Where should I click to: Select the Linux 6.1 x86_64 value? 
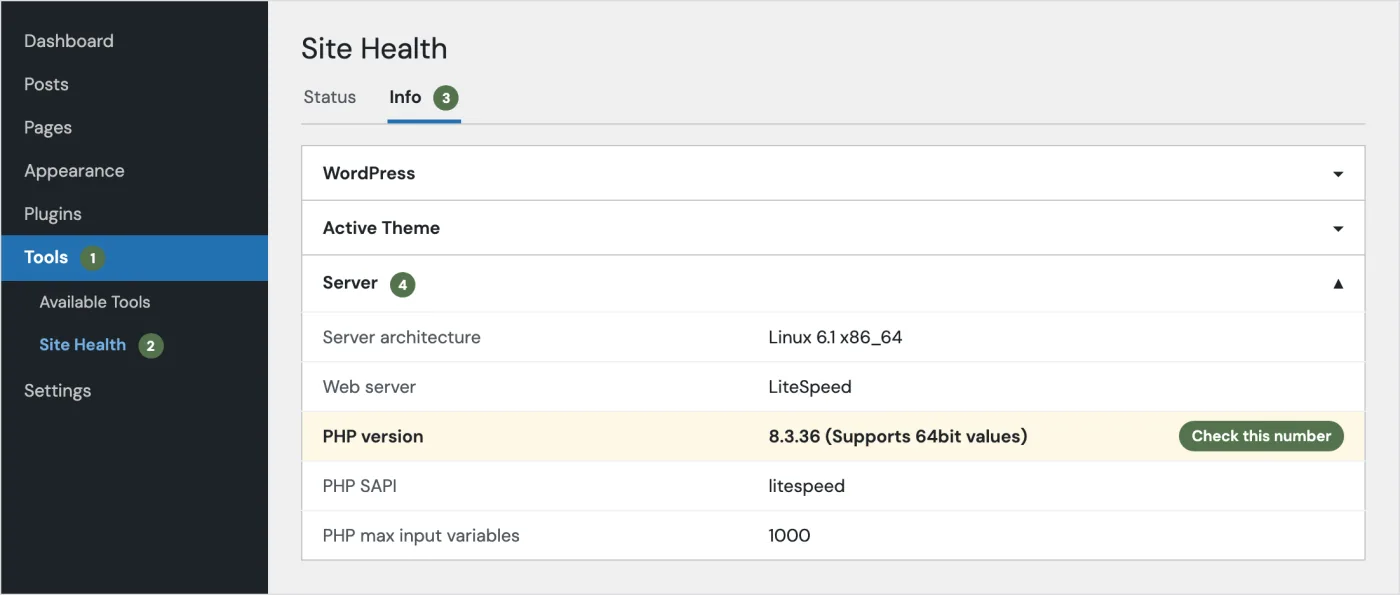pyautogui.click(x=835, y=338)
